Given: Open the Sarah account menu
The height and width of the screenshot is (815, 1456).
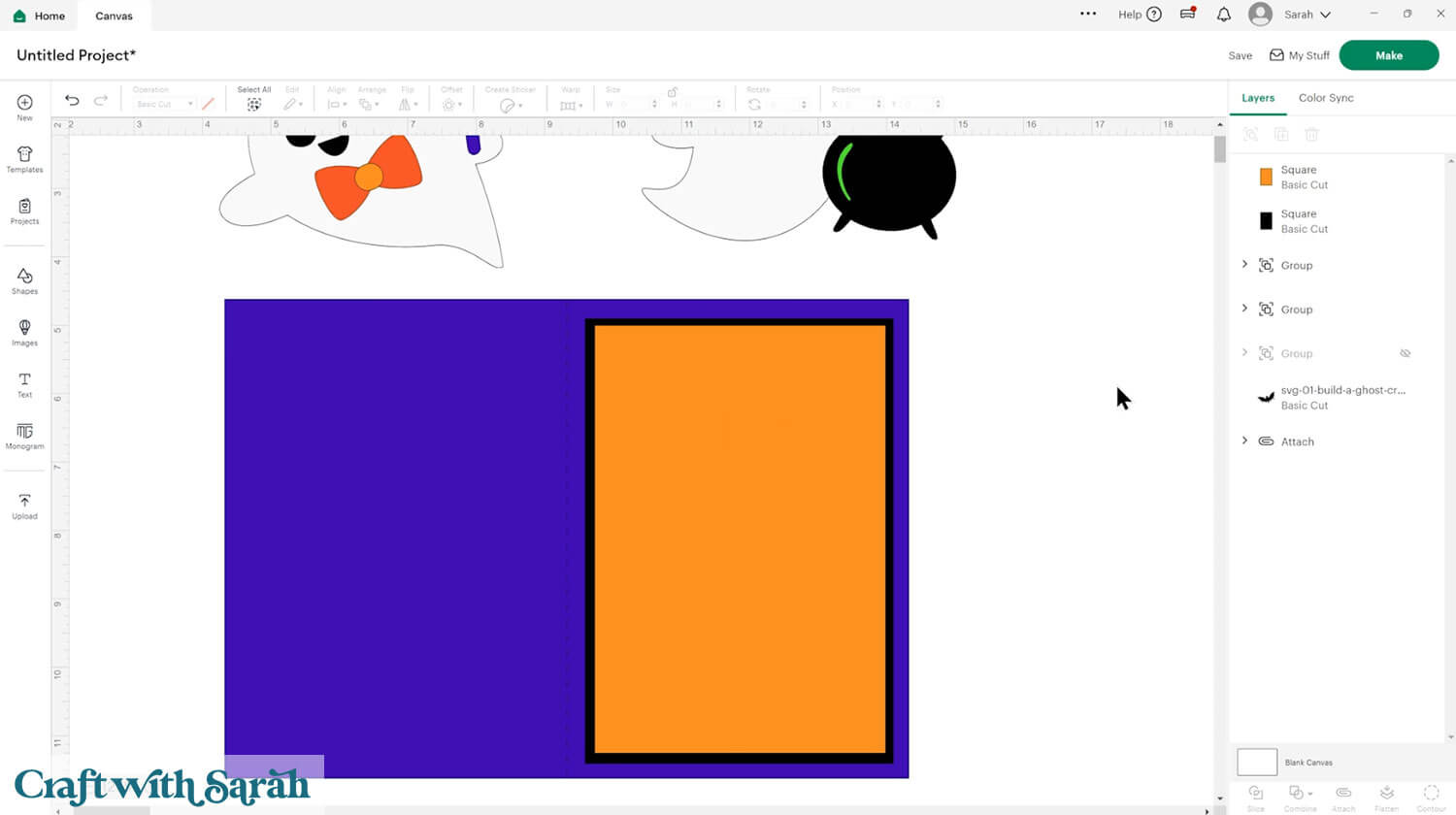Looking at the screenshot, I should pos(1290,15).
